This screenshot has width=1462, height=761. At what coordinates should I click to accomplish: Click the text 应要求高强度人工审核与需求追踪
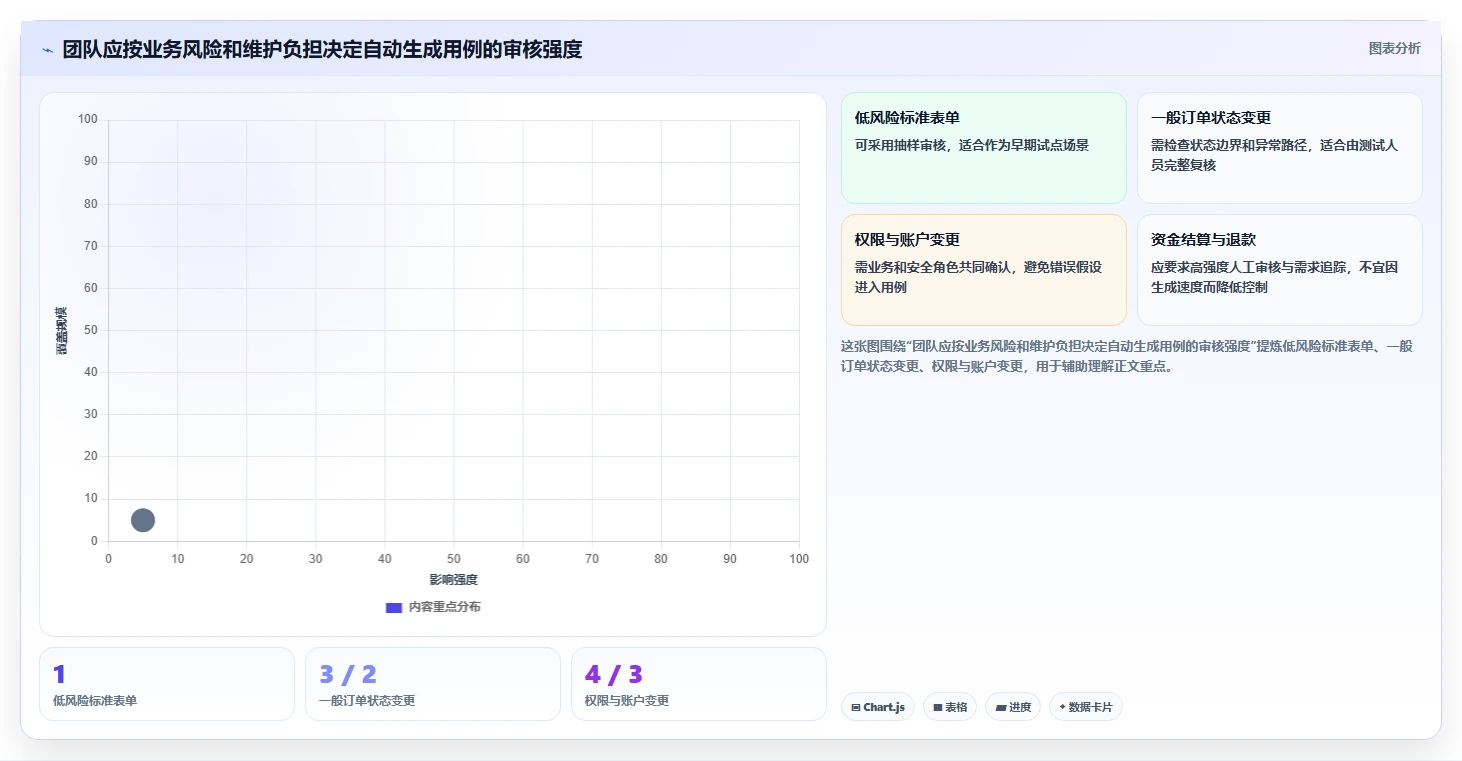[x=1248, y=267]
